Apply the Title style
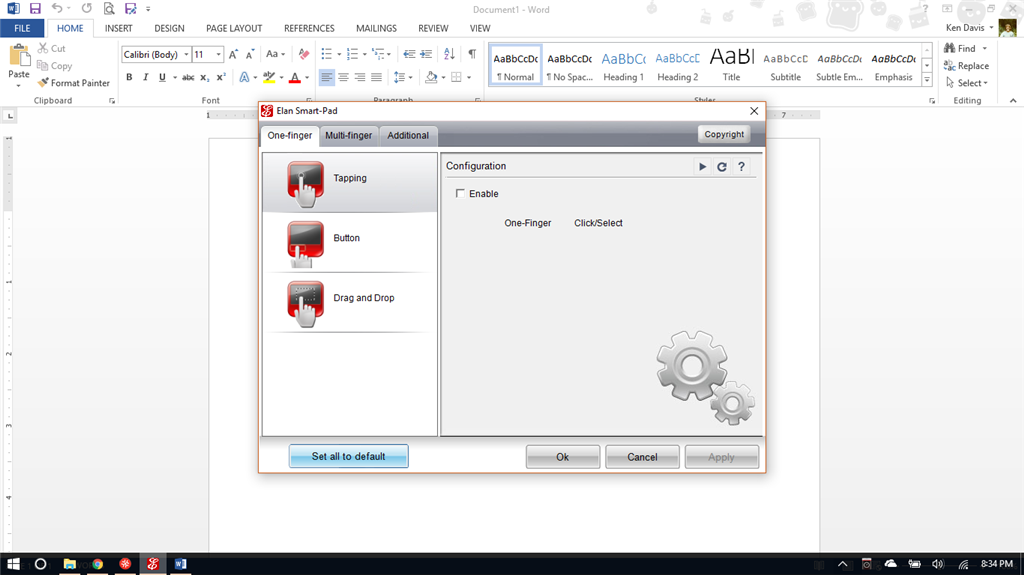Screen dimensions: 1024x575 (731, 66)
